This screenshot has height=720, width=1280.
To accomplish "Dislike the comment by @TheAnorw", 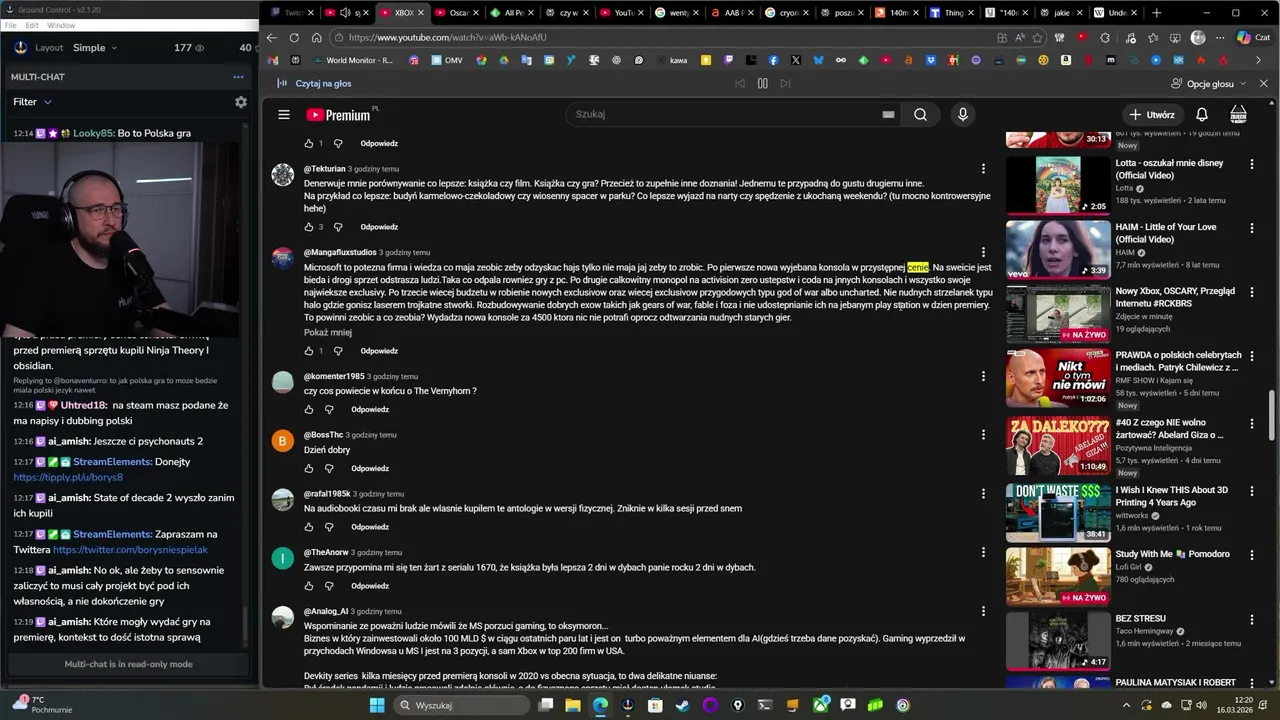I will tap(329, 586).
